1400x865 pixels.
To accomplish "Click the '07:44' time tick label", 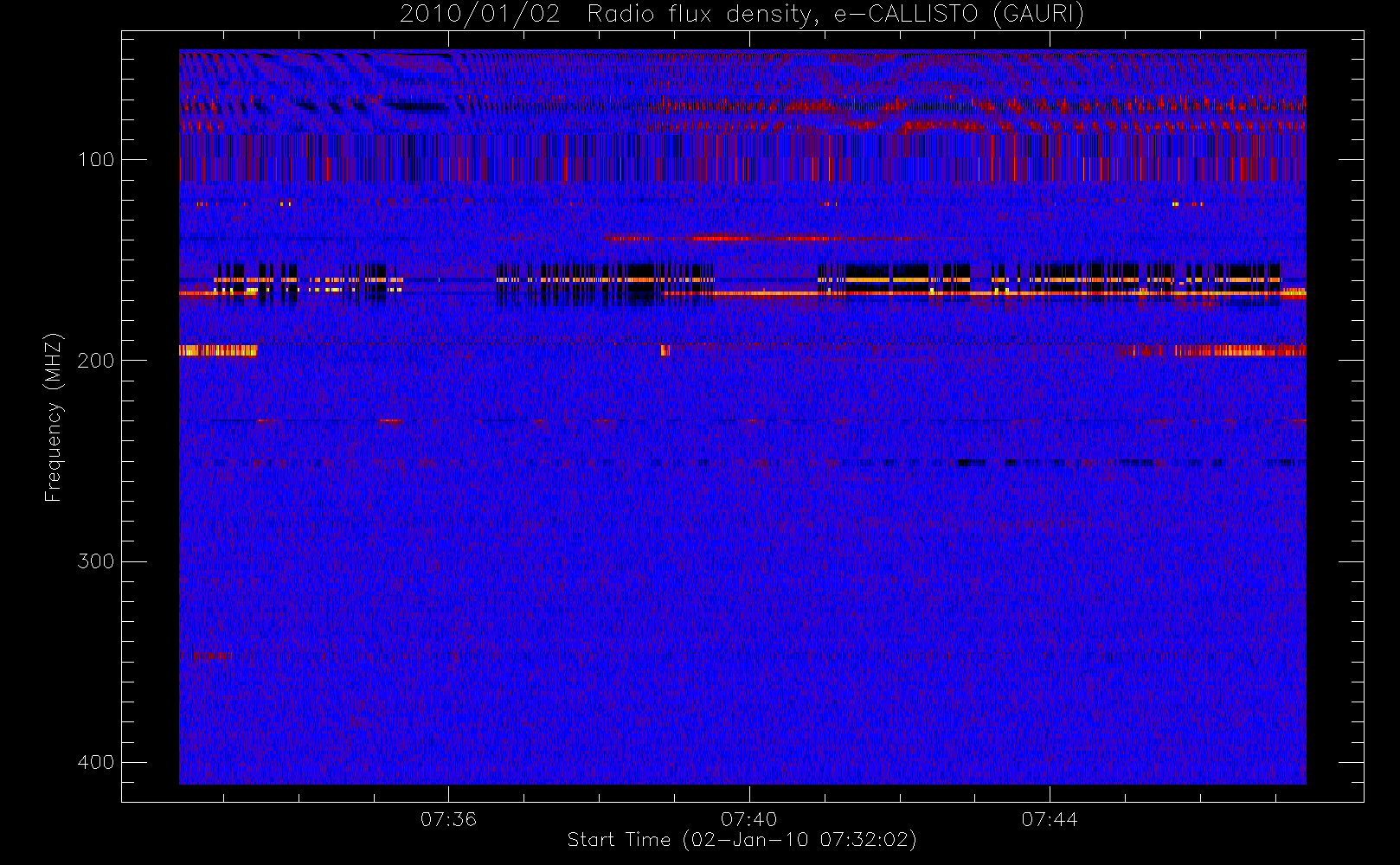I will pos(1050,819).
